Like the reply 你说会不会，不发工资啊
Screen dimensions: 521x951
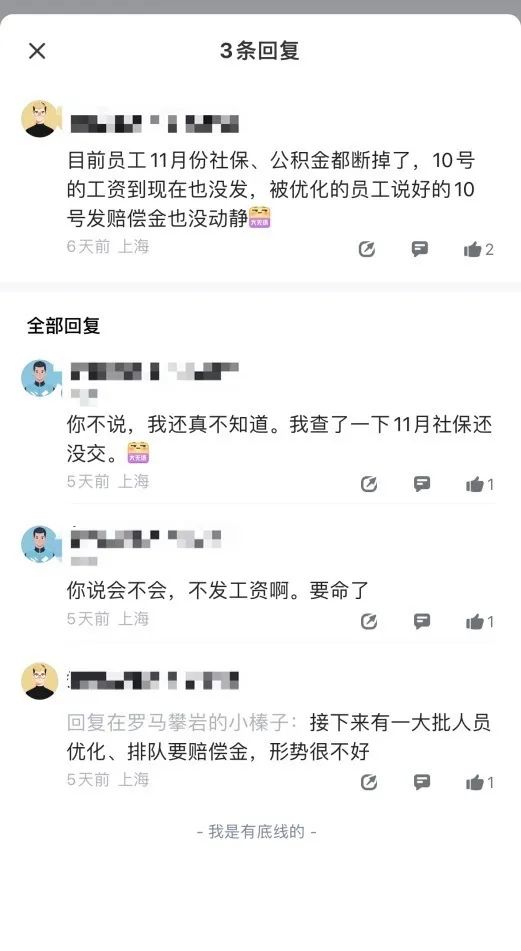pyautogui.click(x=480, y=621)
